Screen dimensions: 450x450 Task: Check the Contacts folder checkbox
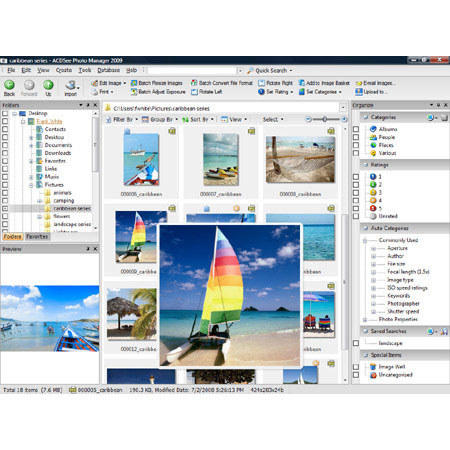click(x=5, y=129)
